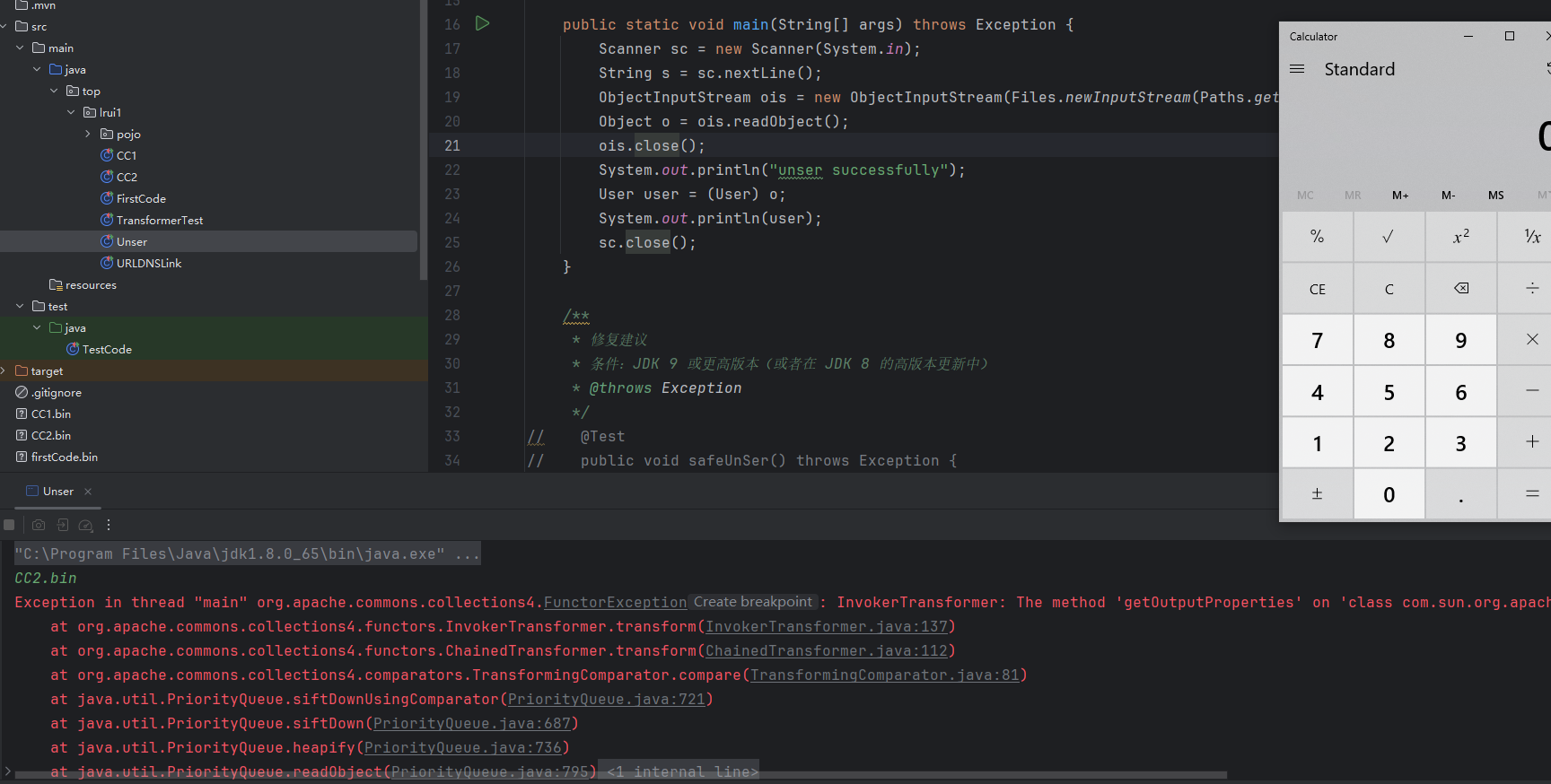Select URLDNSLink class in project tree
The image size is (1551, 784).
pos(148,263)
